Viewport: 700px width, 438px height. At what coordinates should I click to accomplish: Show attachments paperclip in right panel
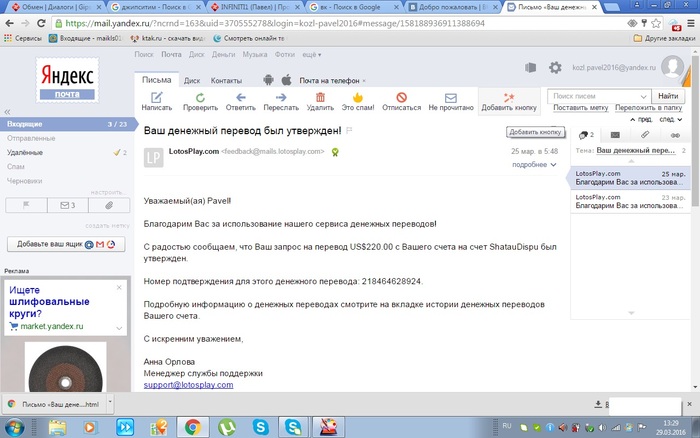645,135
